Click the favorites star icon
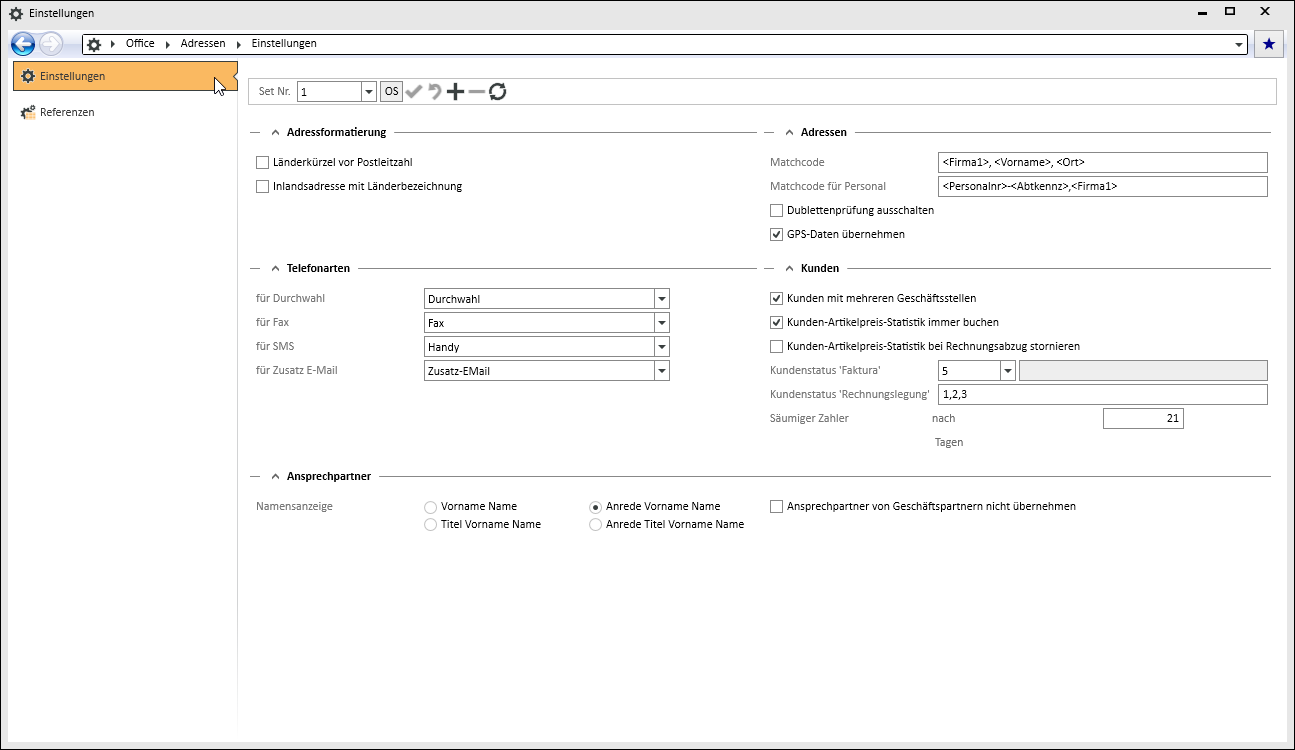This screenshot has width=1295, height=750. tap(1269, 44)
